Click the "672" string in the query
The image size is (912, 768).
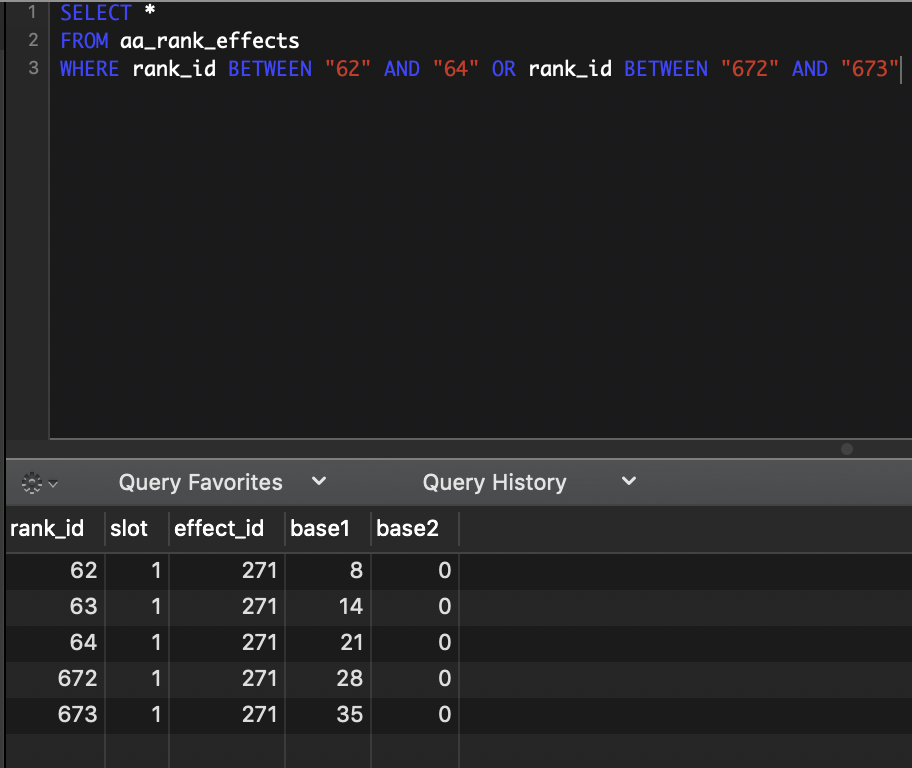tap(750, 69)
